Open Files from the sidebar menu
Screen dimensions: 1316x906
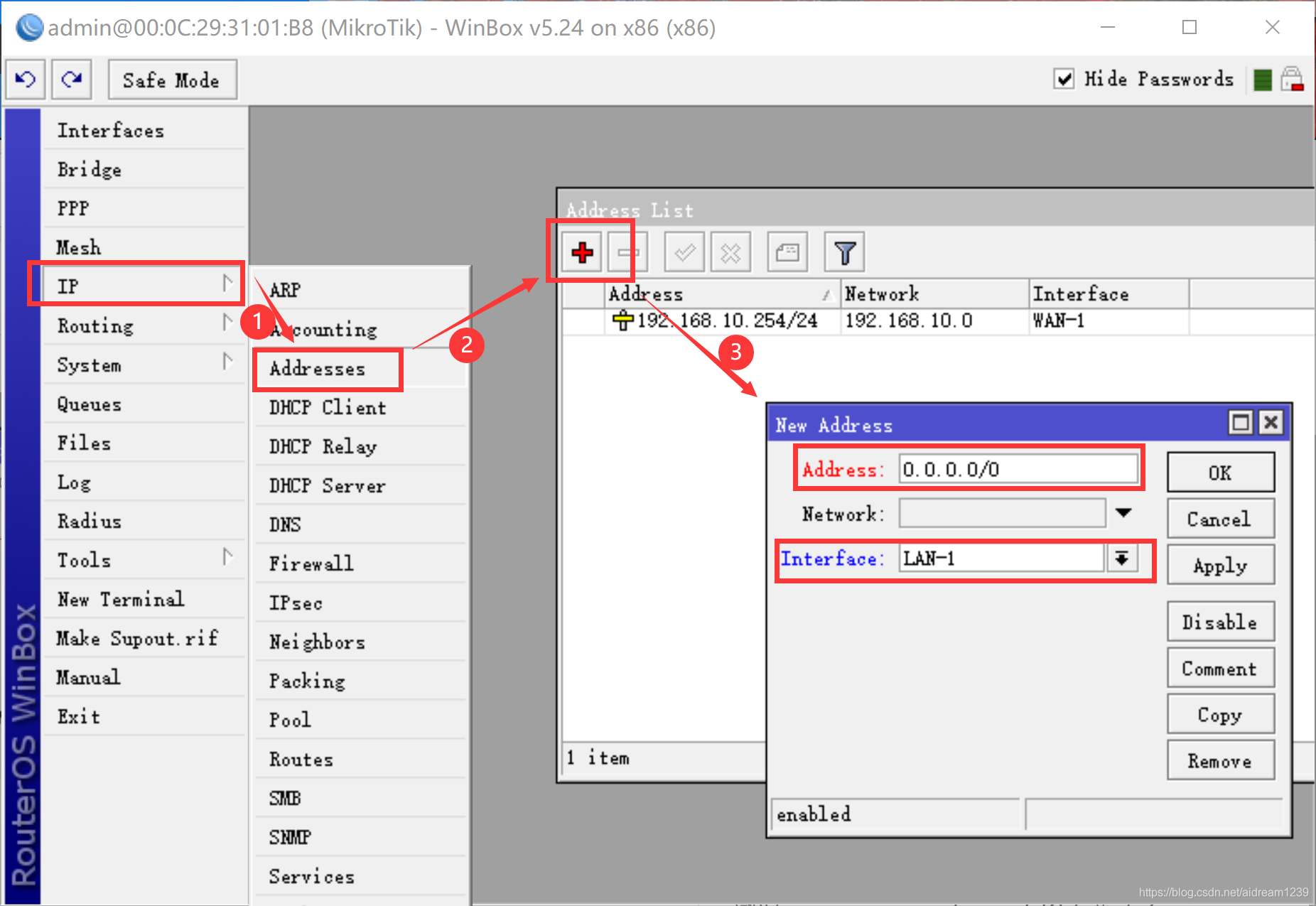tap(144, 443)
